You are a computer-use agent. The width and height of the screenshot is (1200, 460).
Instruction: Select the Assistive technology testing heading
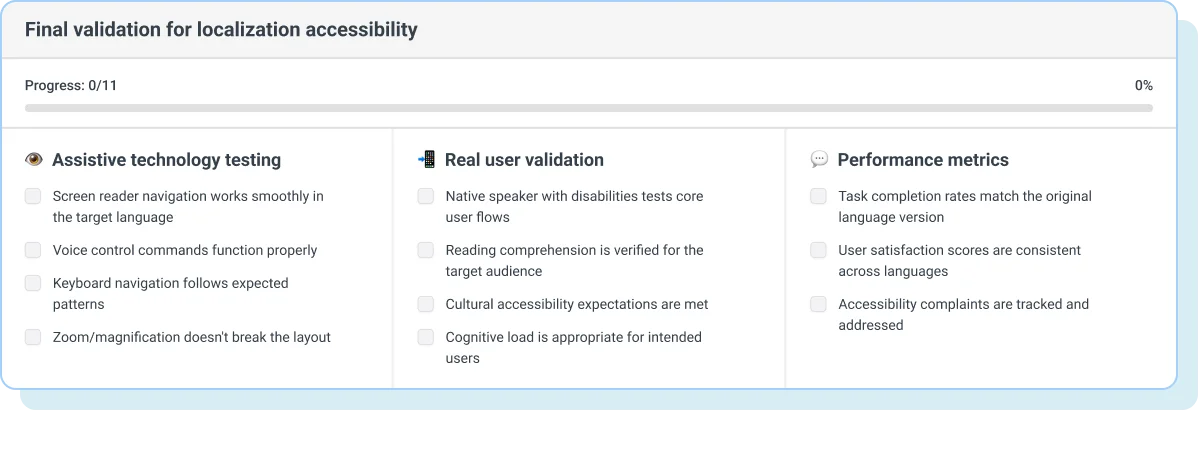[x=166, y=160]
